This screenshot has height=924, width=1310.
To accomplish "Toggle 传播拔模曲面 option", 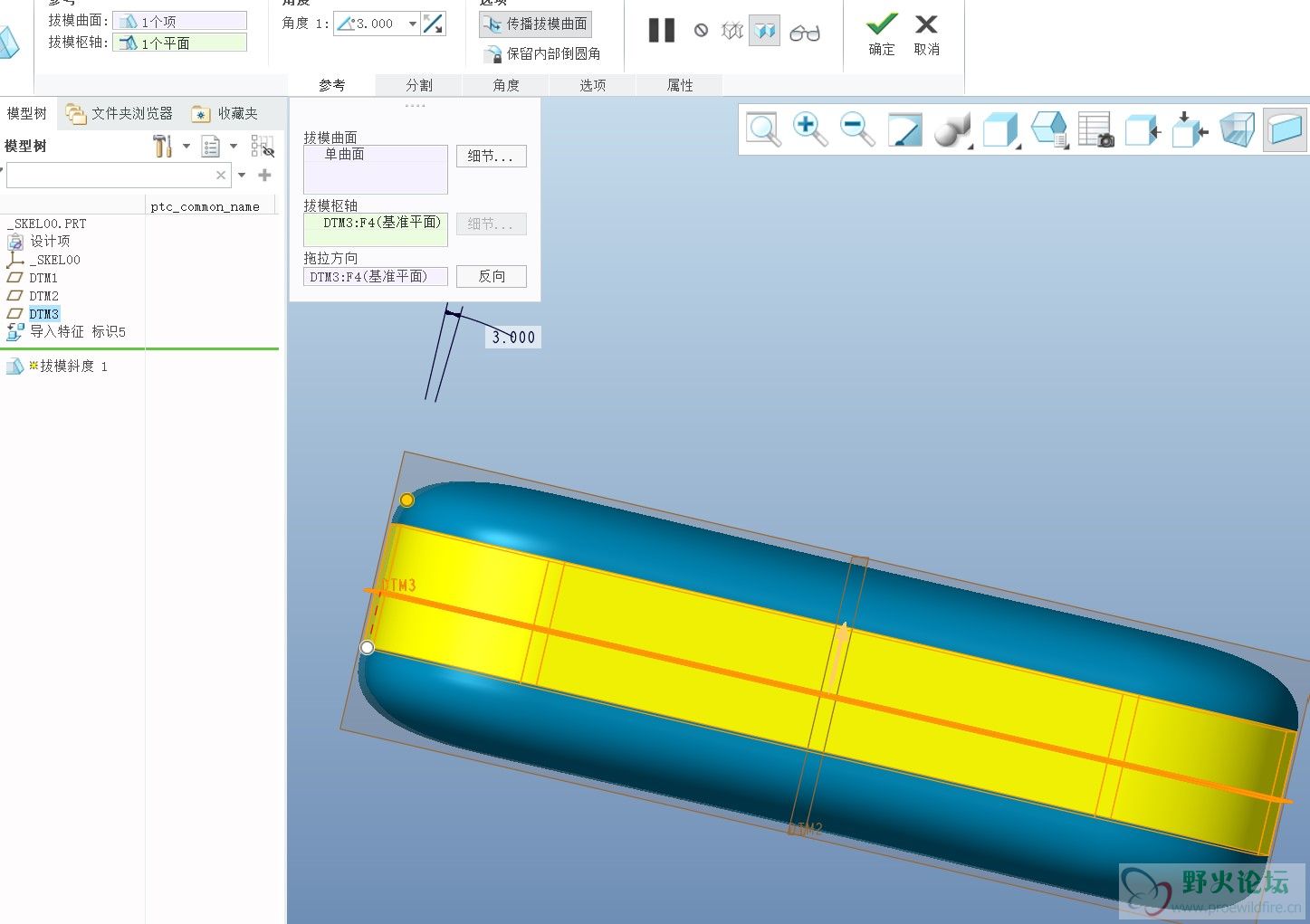I will [x=535, y=24].
